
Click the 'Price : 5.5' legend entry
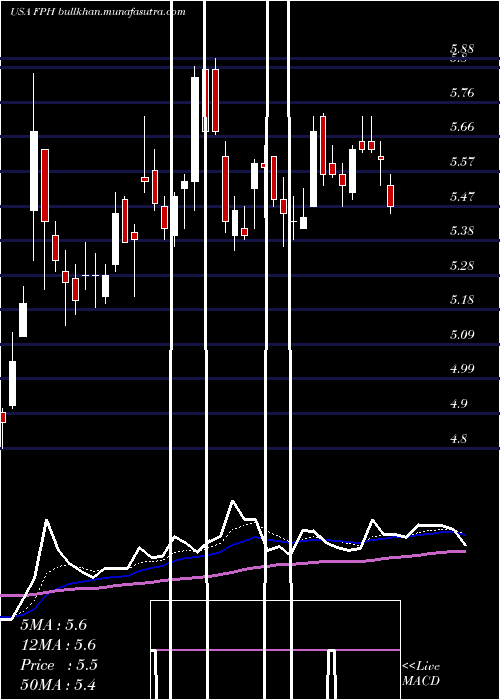tap(59, 665)
